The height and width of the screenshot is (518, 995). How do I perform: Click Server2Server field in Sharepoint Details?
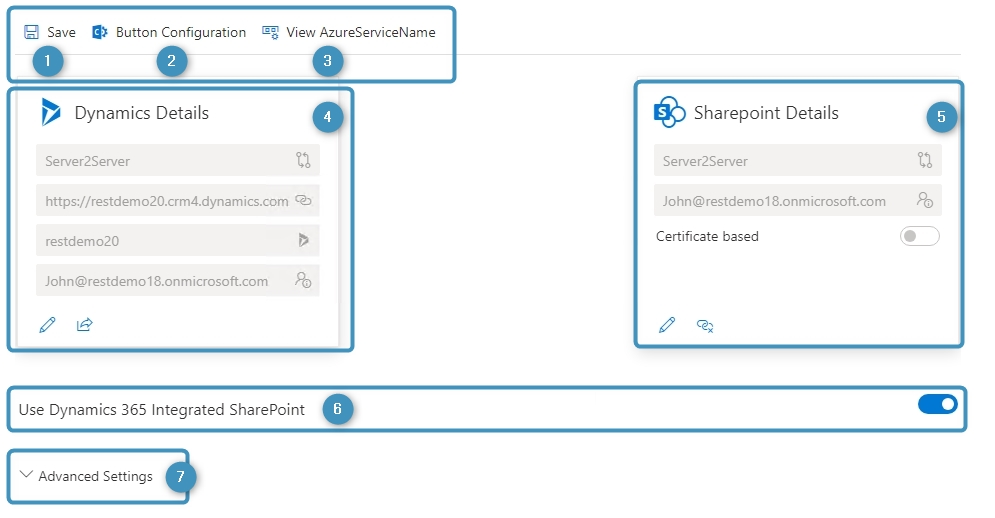pyautogui.click(x=798, y=161)
